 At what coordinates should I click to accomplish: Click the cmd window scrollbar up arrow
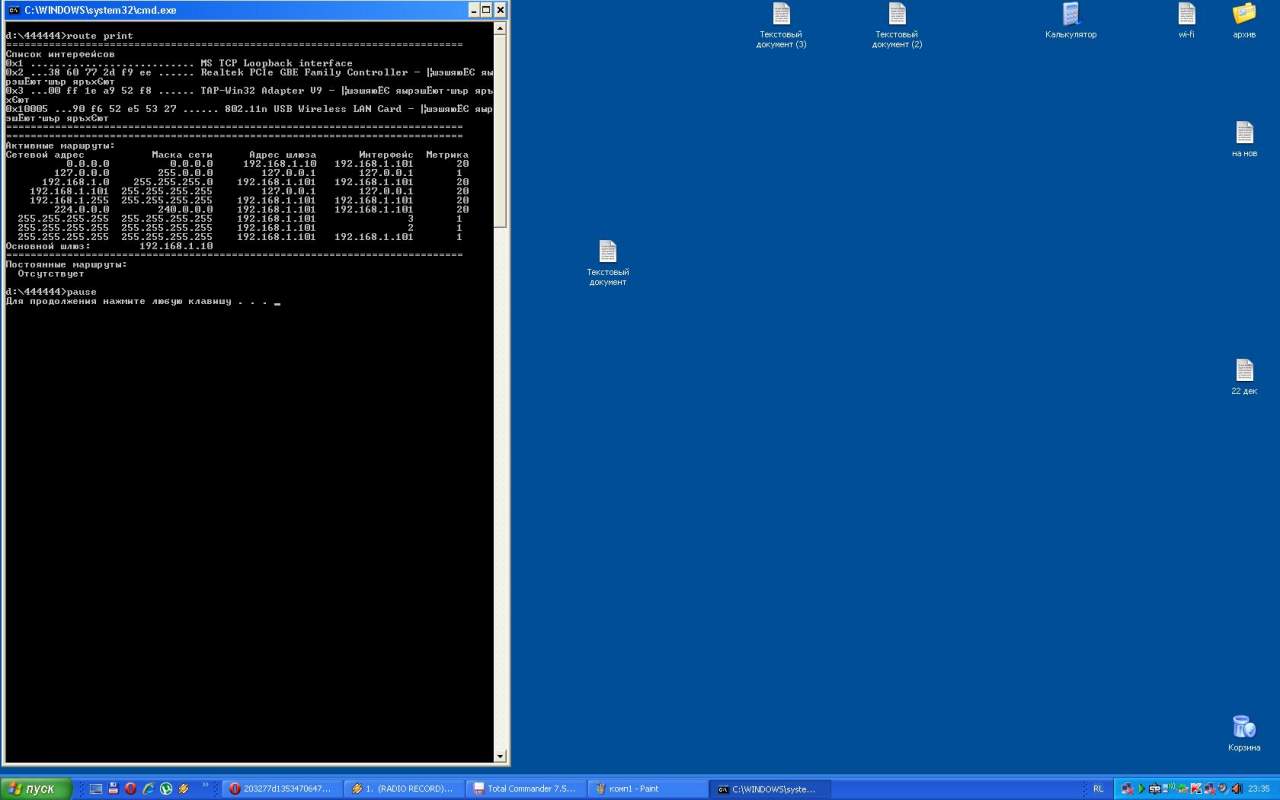click(x=501, y=29)
